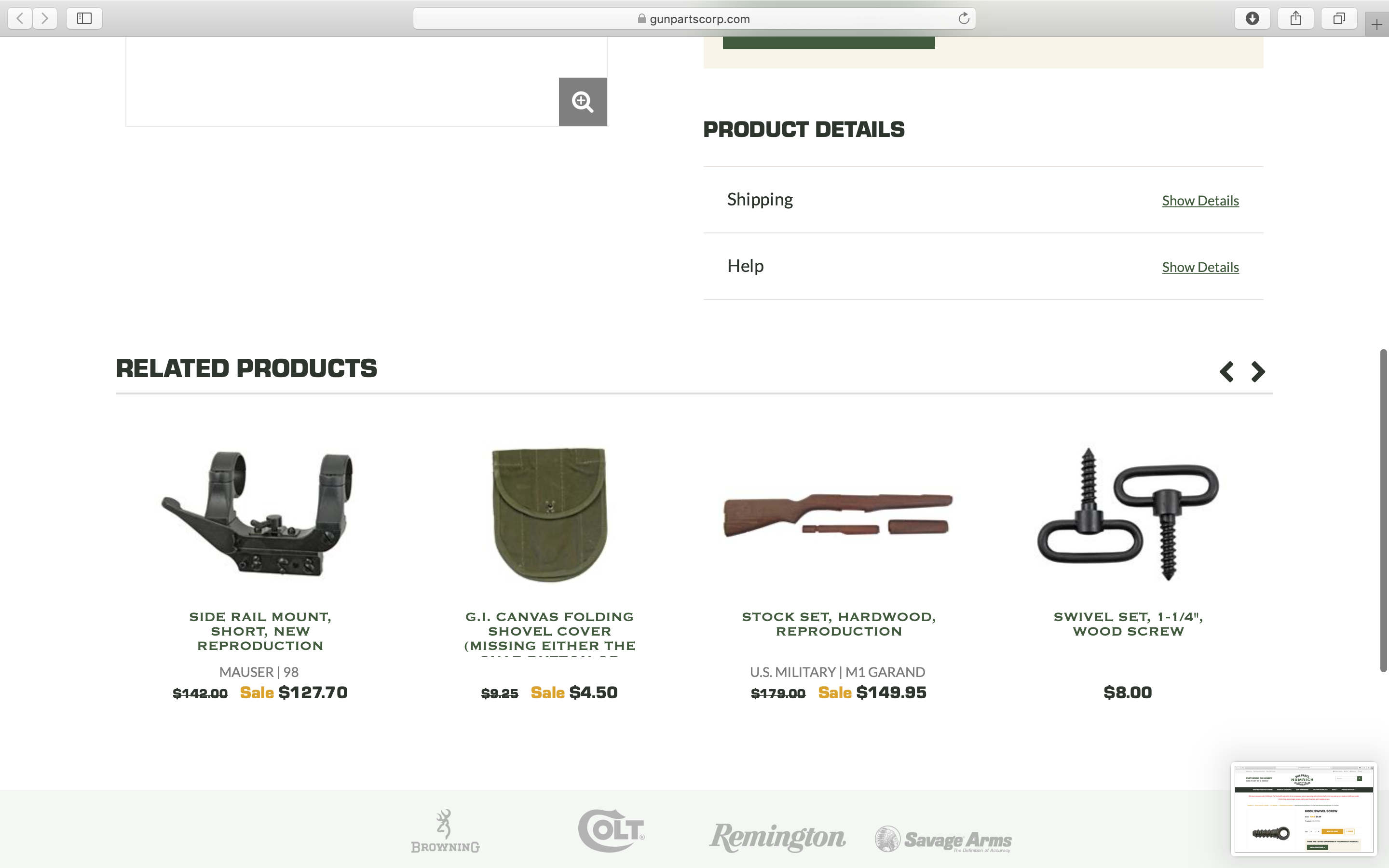Click the Remington brand logo
Screen dimensions: 1389x868
pyautogui.click(x=777, y=837)
